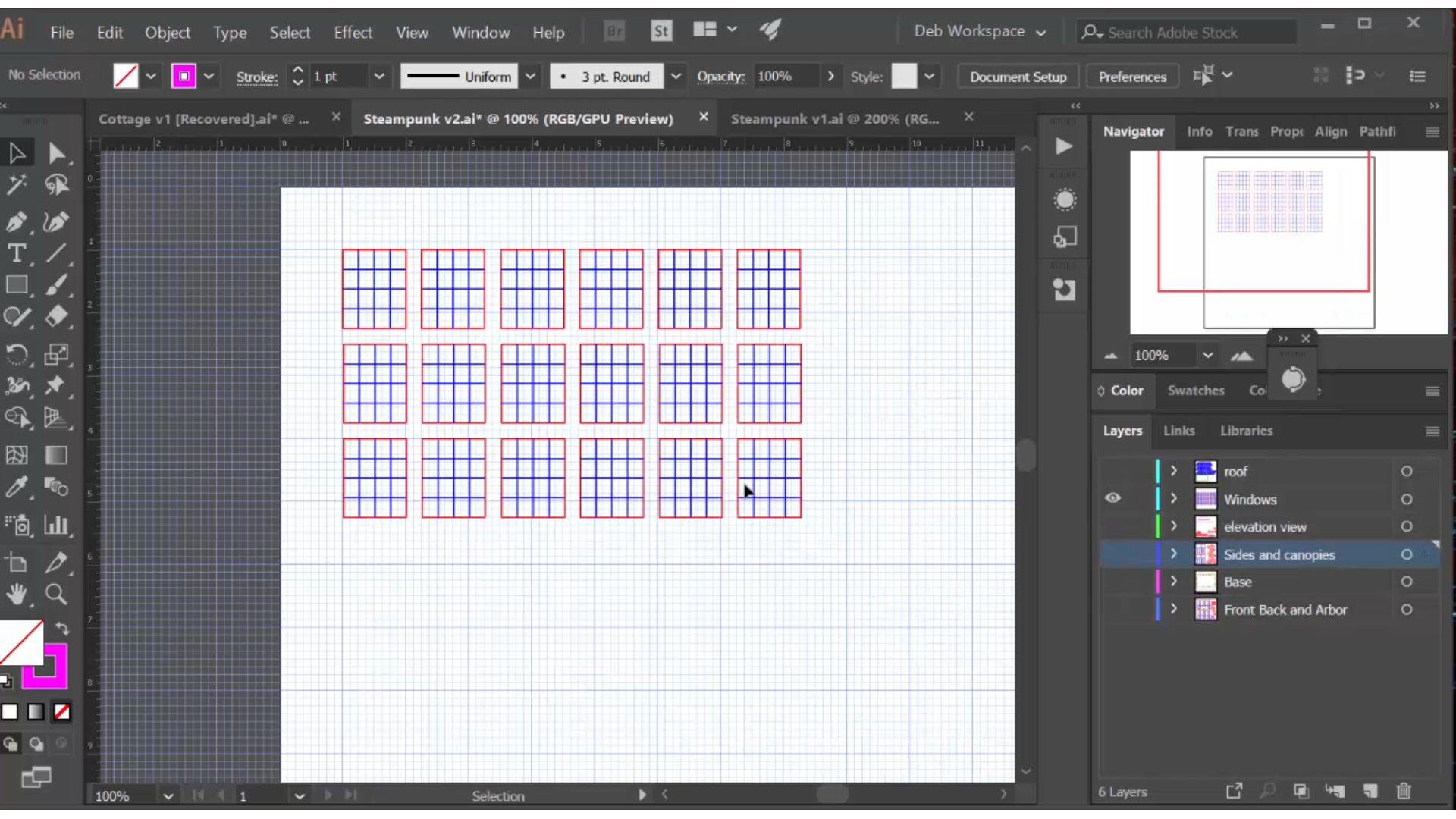Click the Document Setup button
Viewport: 1456px width, 819px height.
click(x=1018, y=76)
